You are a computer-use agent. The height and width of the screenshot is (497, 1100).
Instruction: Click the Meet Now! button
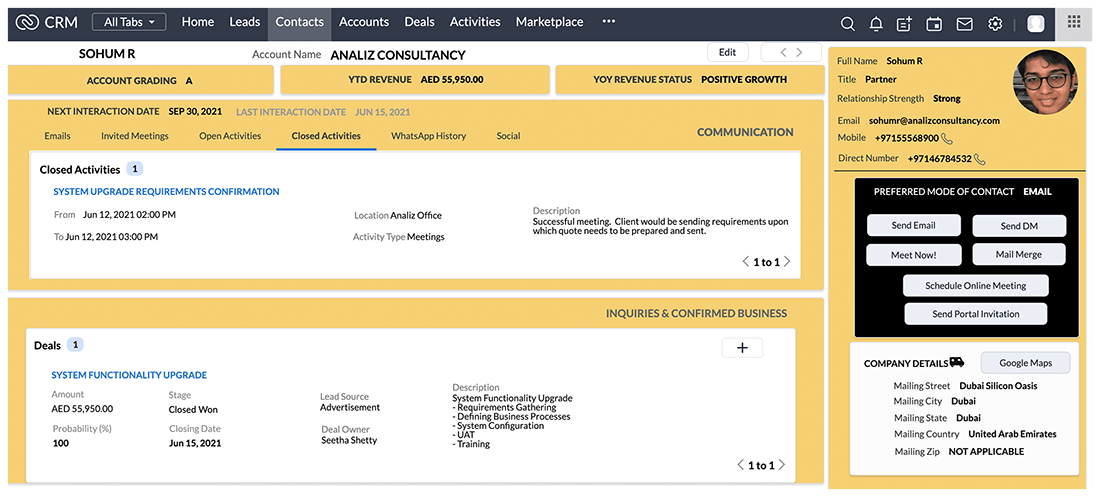913,255
